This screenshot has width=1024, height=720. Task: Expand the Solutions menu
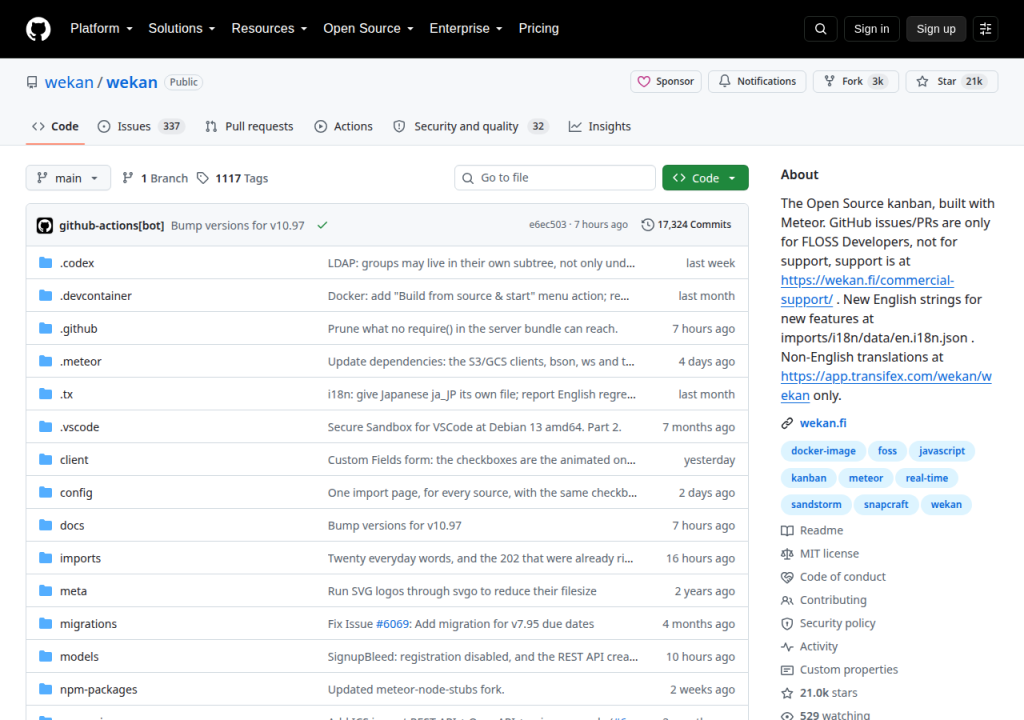pyautogui.click(x=182, y=29)
